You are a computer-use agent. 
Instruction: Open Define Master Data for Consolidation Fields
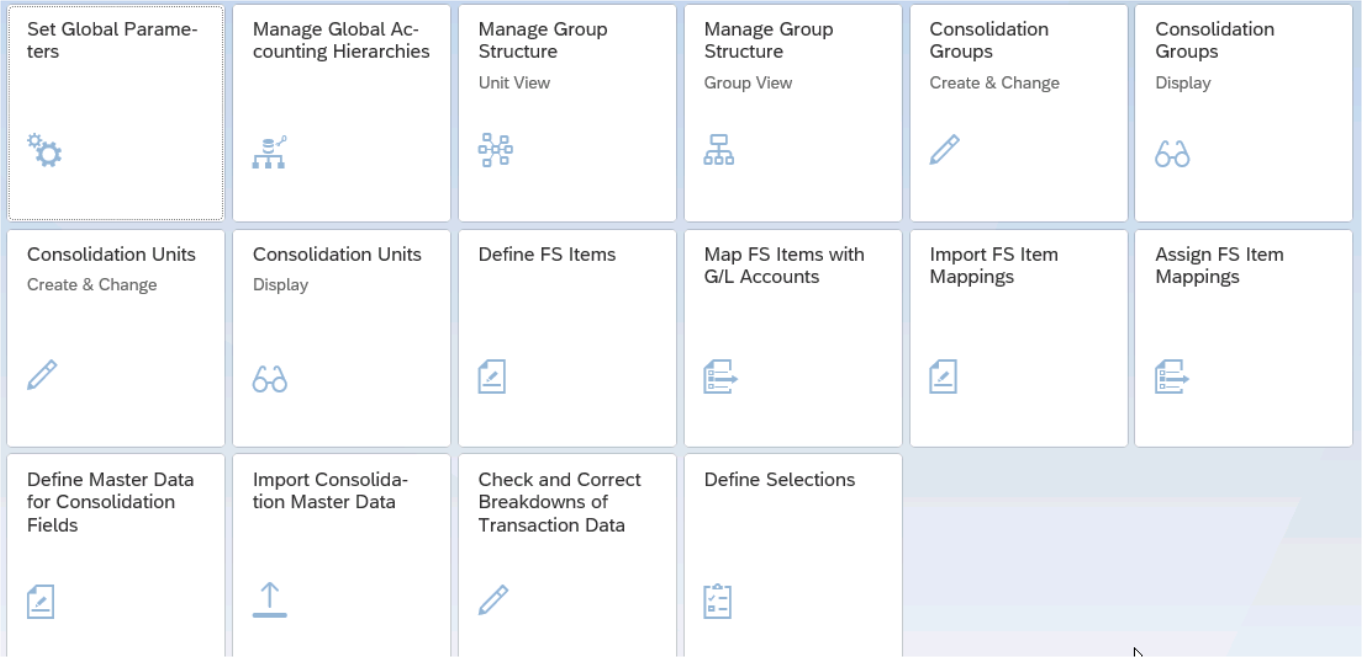click(115, 555)
